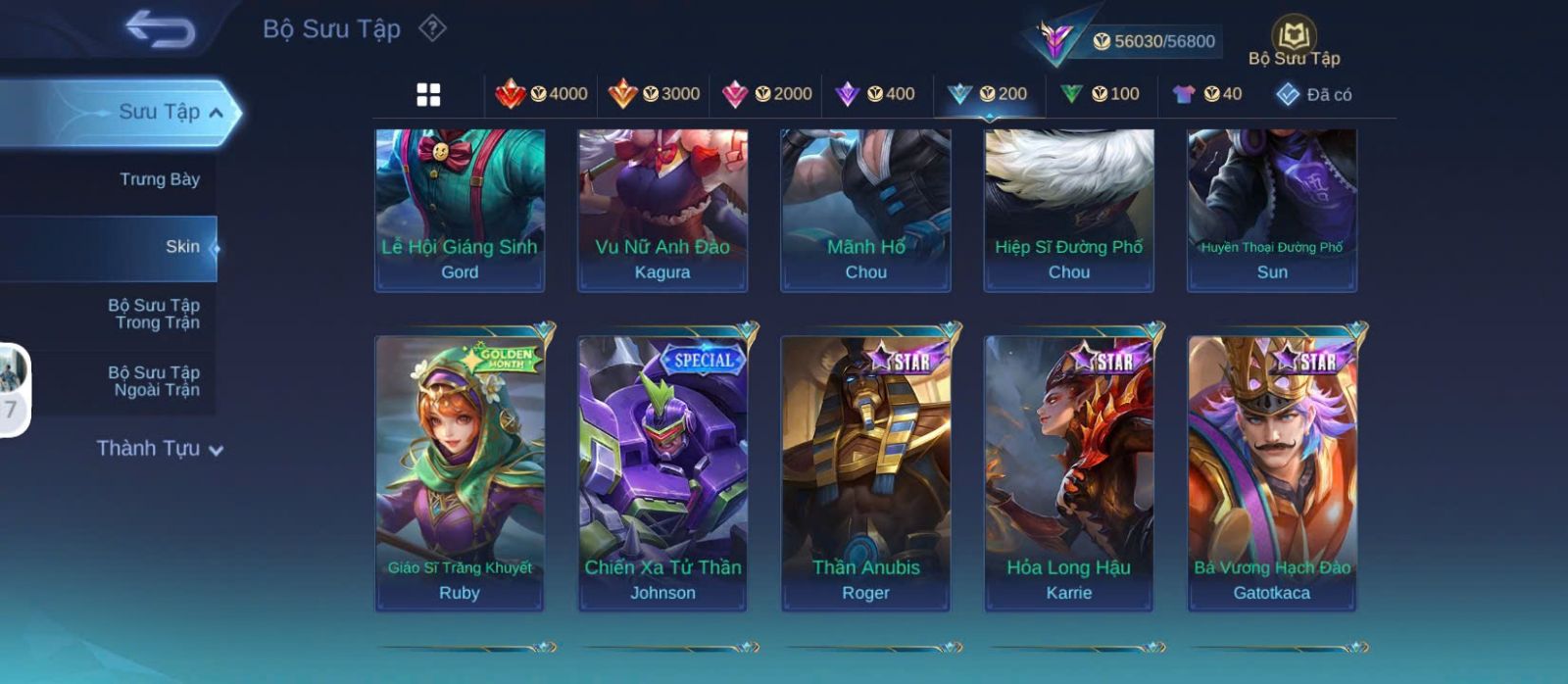
Task: Open Bộ Sưu Tập Trong Trận
Action: click(x=154, y=314)
